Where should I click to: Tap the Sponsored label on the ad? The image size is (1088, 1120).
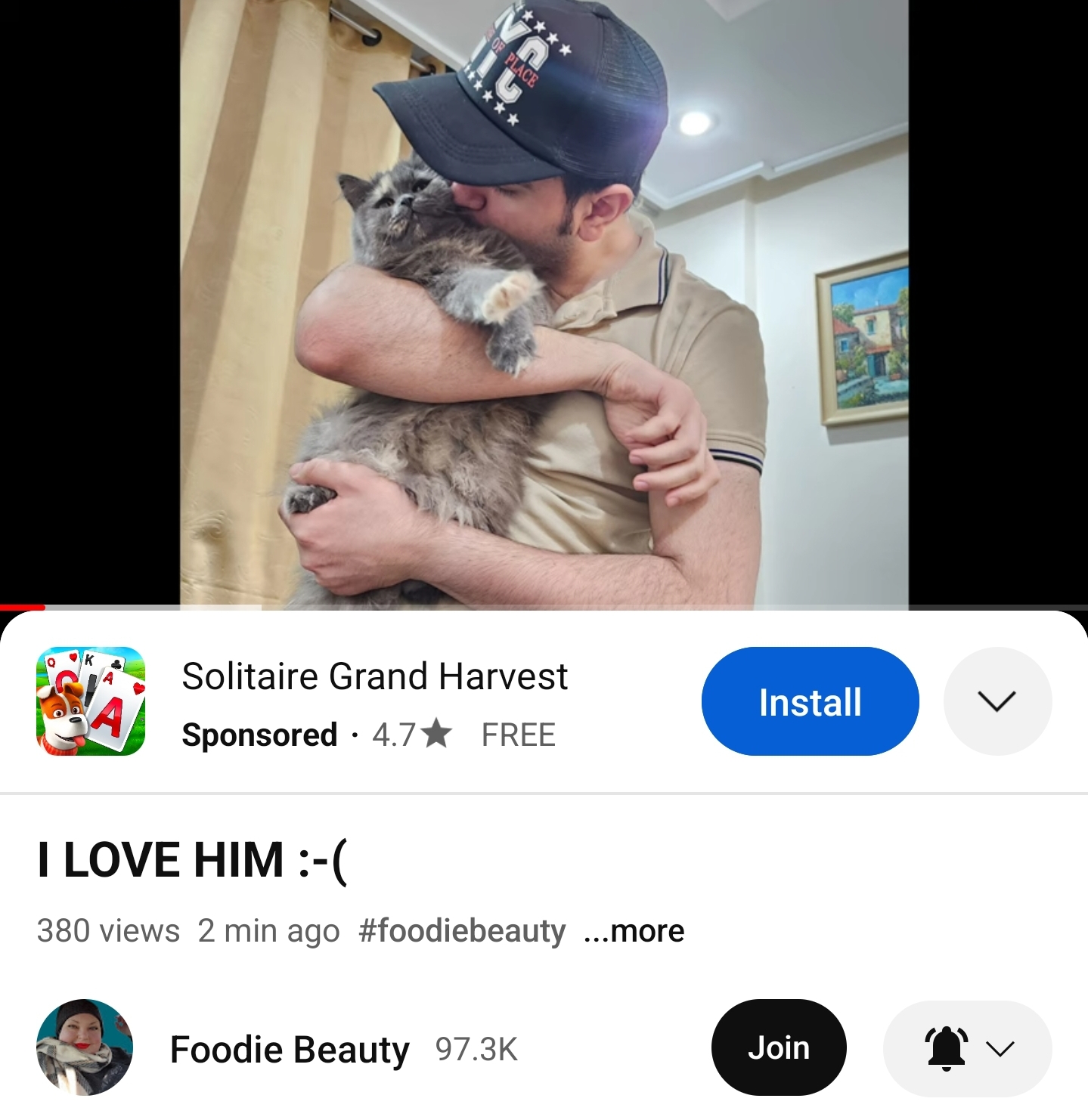(259, 735)
